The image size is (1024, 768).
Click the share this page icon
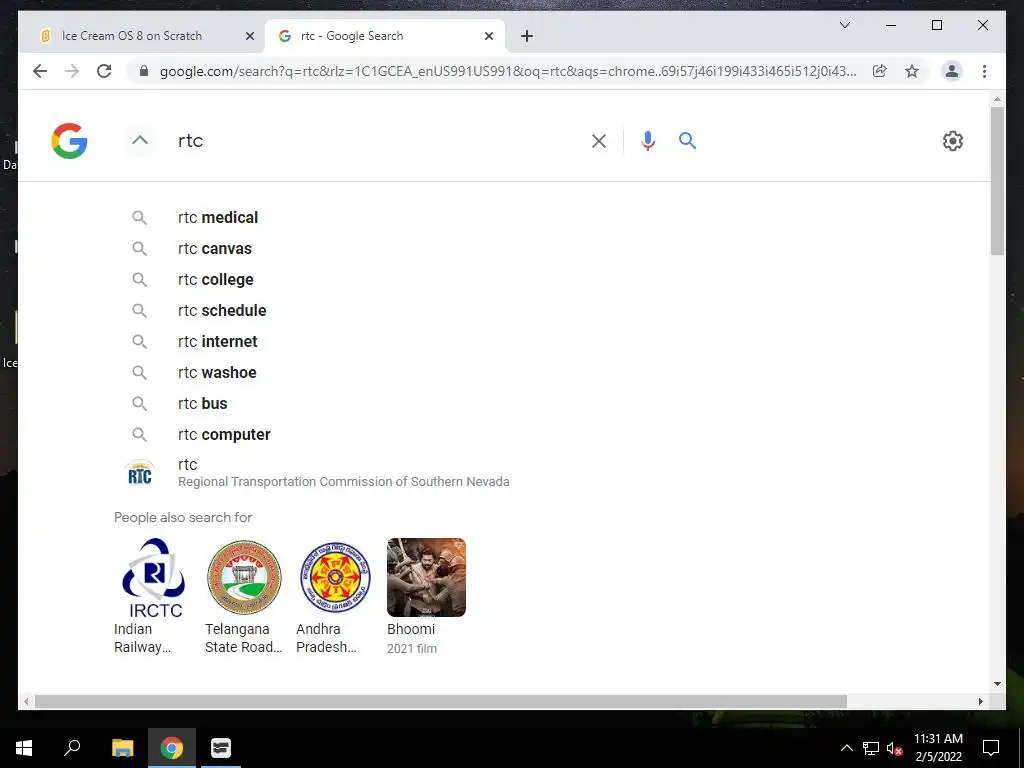[x=880, y=71]
